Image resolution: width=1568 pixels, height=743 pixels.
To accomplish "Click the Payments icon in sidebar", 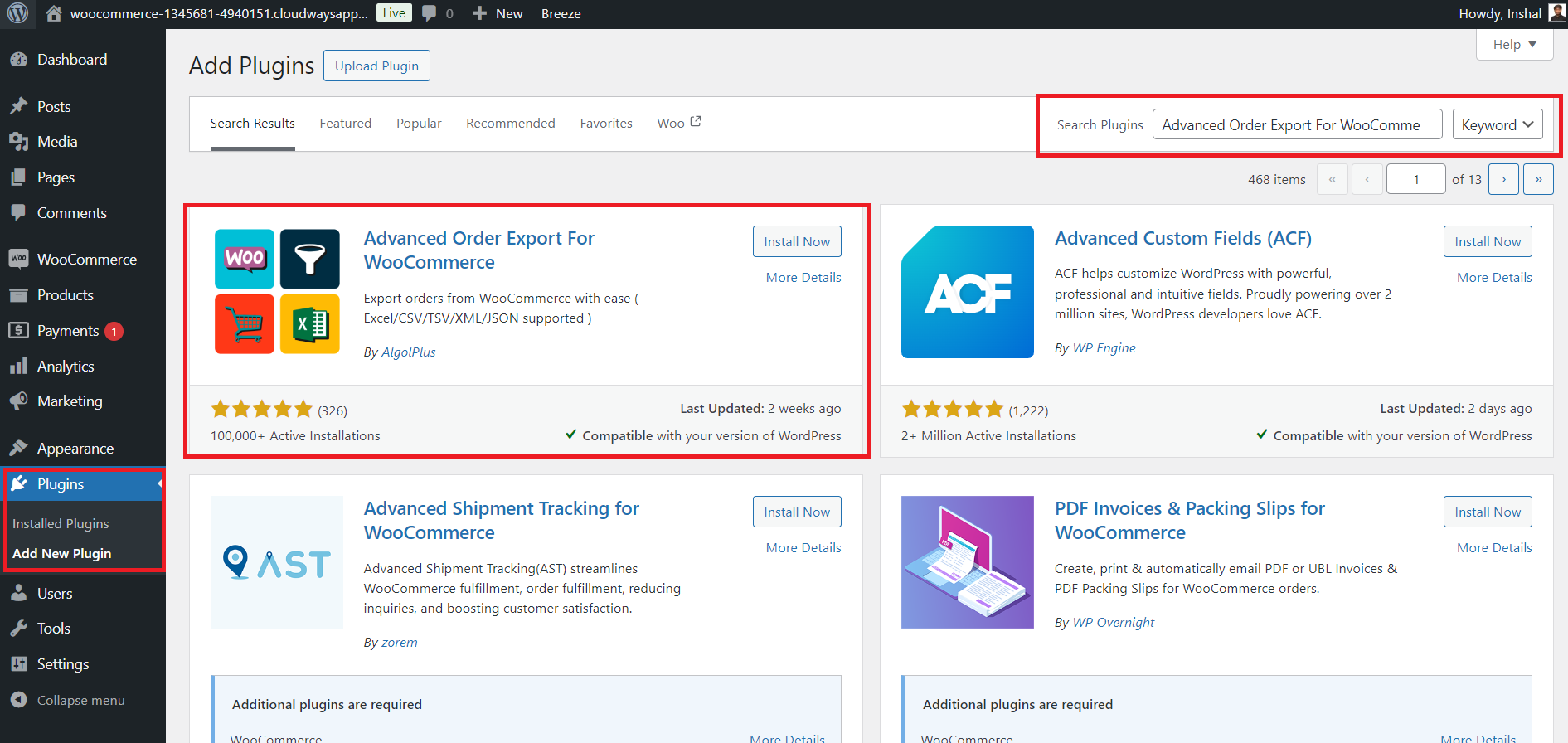I will (x=18, y=330).
